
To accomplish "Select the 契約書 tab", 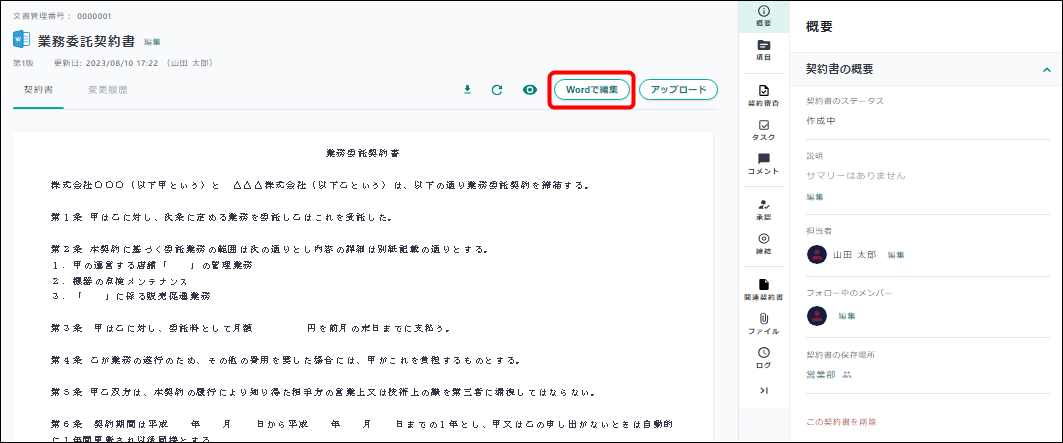I will click(x=38, y=90).
